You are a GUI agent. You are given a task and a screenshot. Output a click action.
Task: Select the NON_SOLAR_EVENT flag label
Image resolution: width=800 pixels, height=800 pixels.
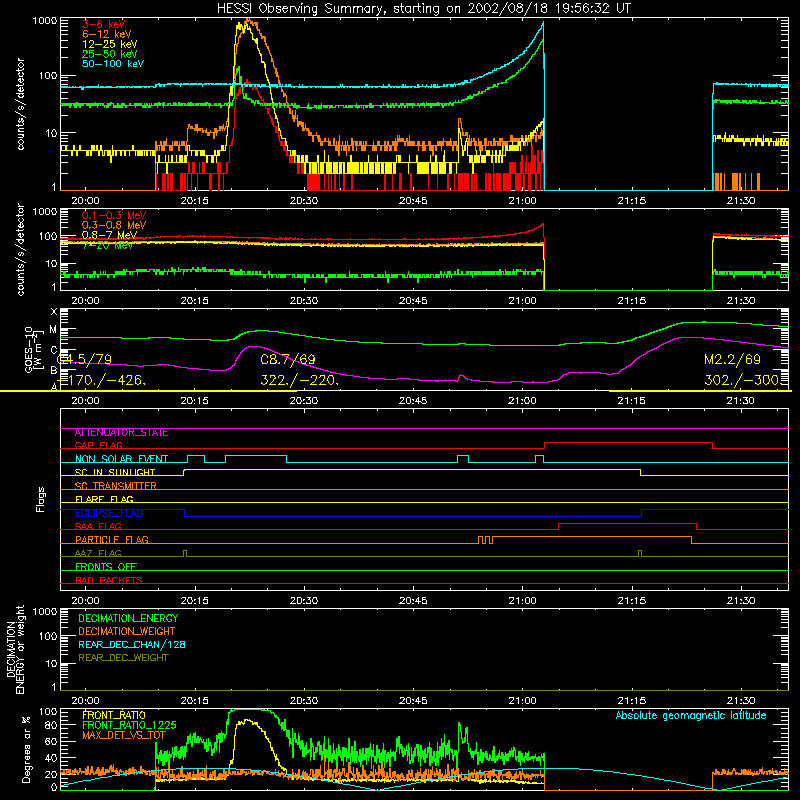(x=121, y=459)
